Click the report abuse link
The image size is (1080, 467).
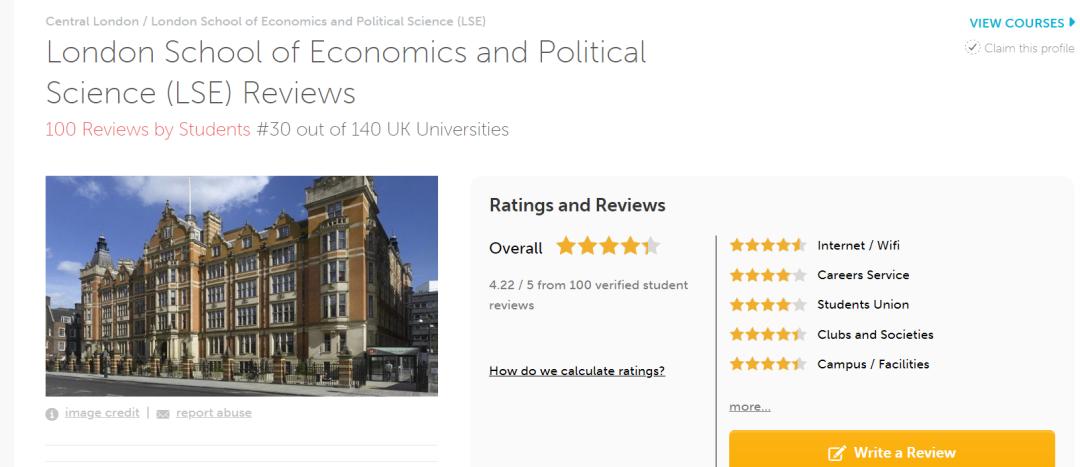(213, 413)
